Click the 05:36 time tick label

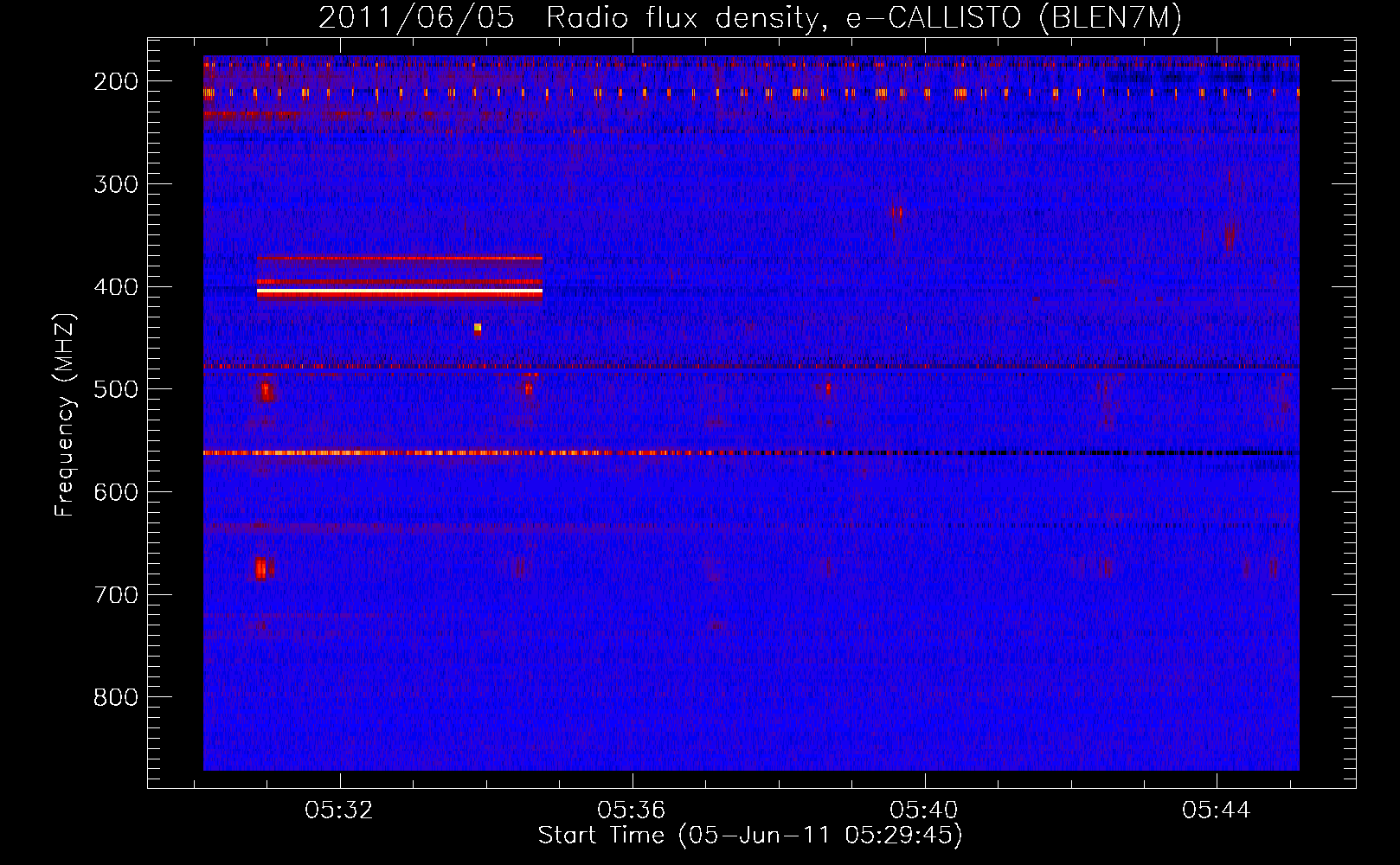(x=632, y=810)
